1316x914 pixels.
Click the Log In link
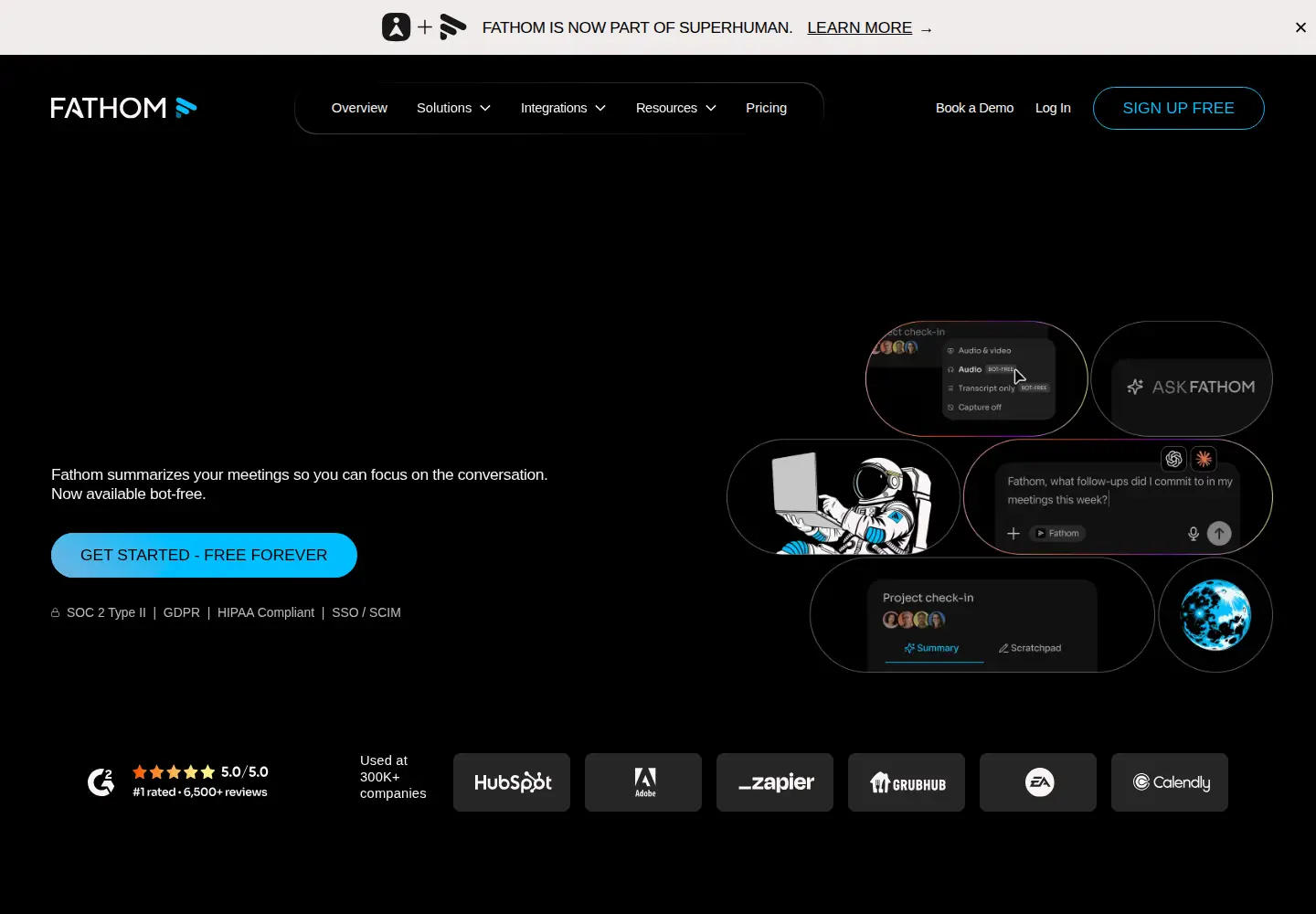[1053, 108]
